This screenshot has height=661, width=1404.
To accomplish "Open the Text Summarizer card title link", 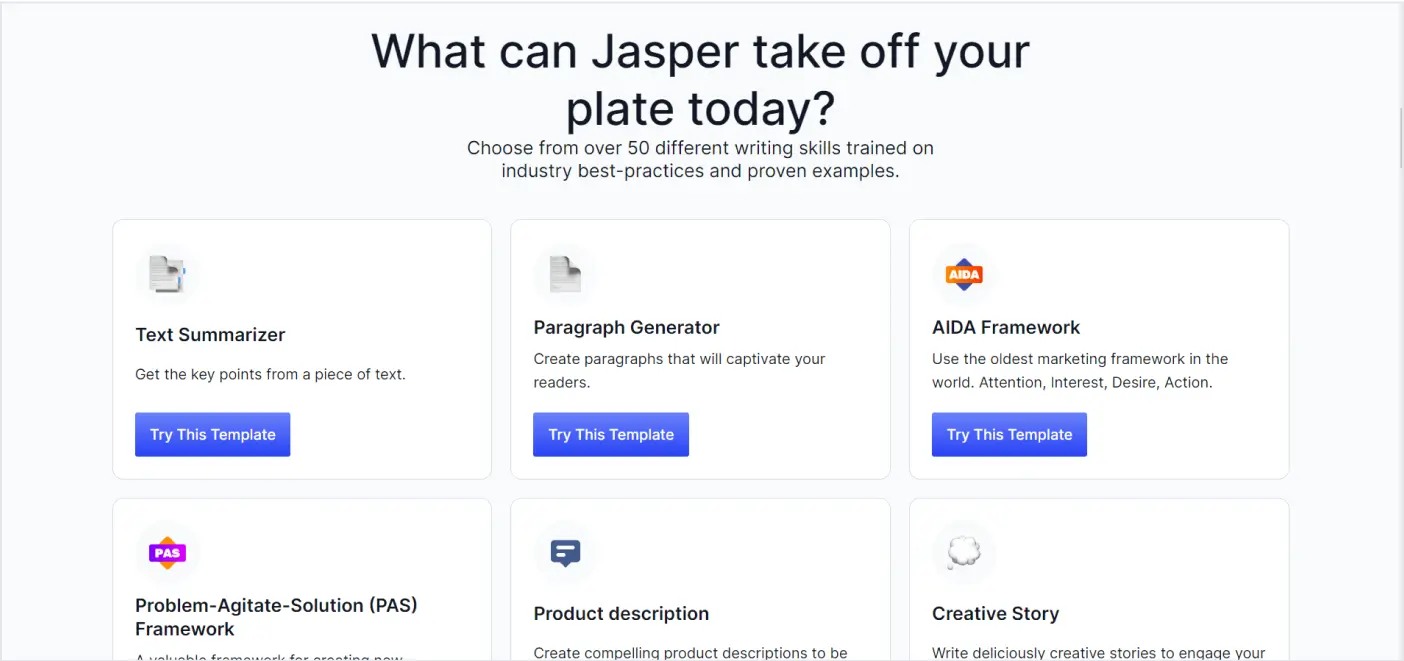I will [x=210, y=334].
